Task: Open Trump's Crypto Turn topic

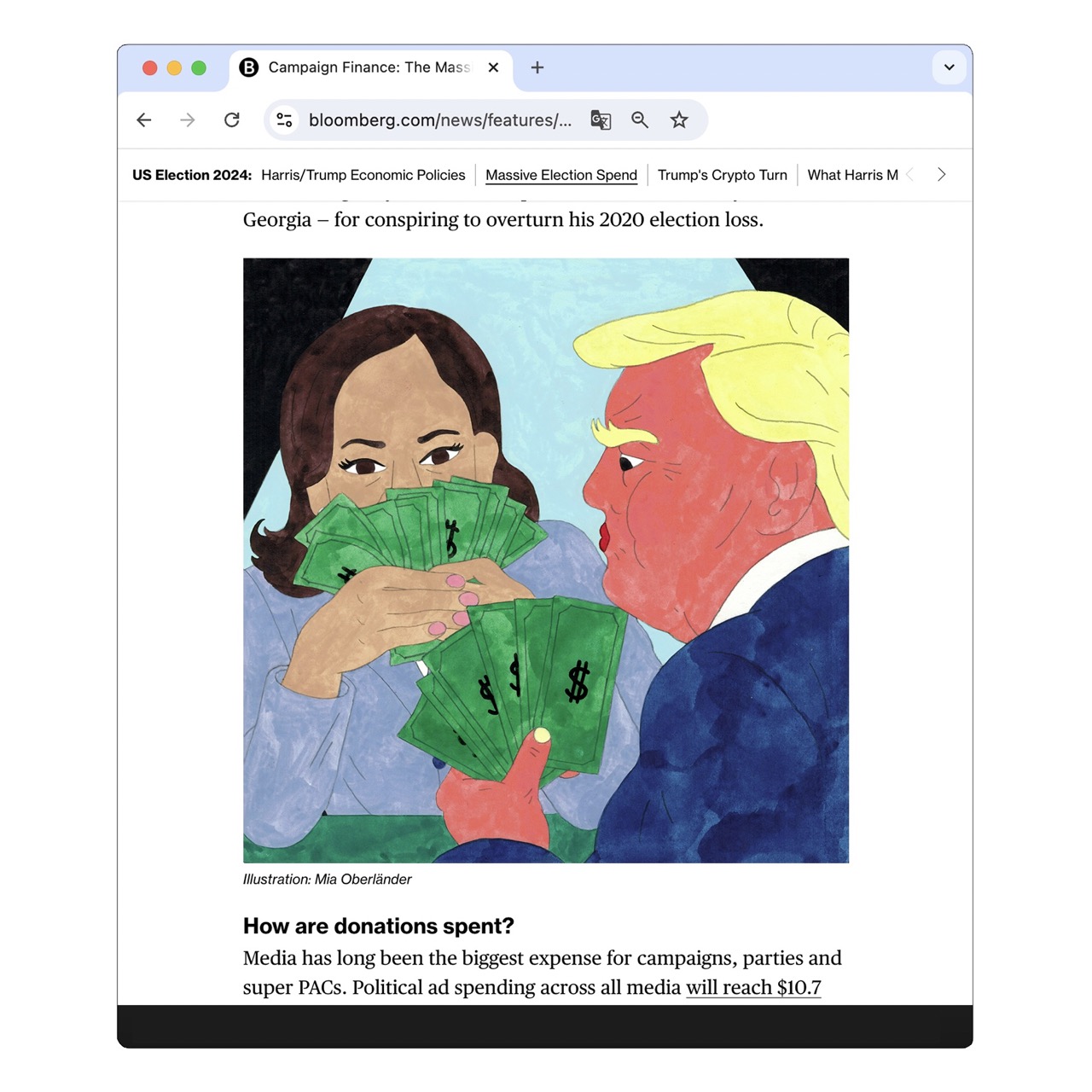Action: (x=723, y=175)
